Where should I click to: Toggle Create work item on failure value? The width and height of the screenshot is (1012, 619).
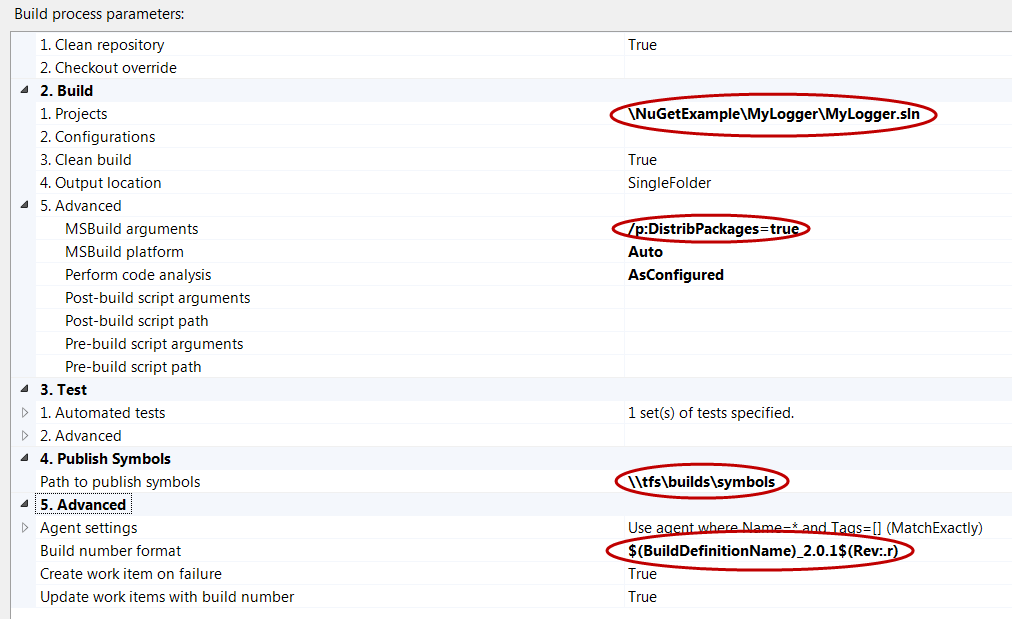point(642,574)
